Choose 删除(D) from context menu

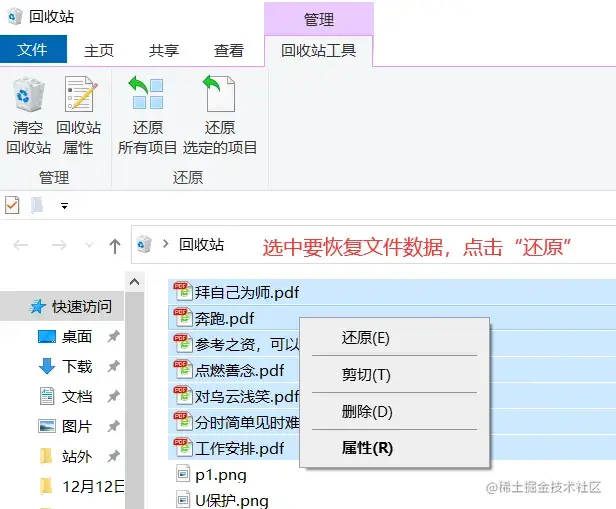tap(394, 412)
